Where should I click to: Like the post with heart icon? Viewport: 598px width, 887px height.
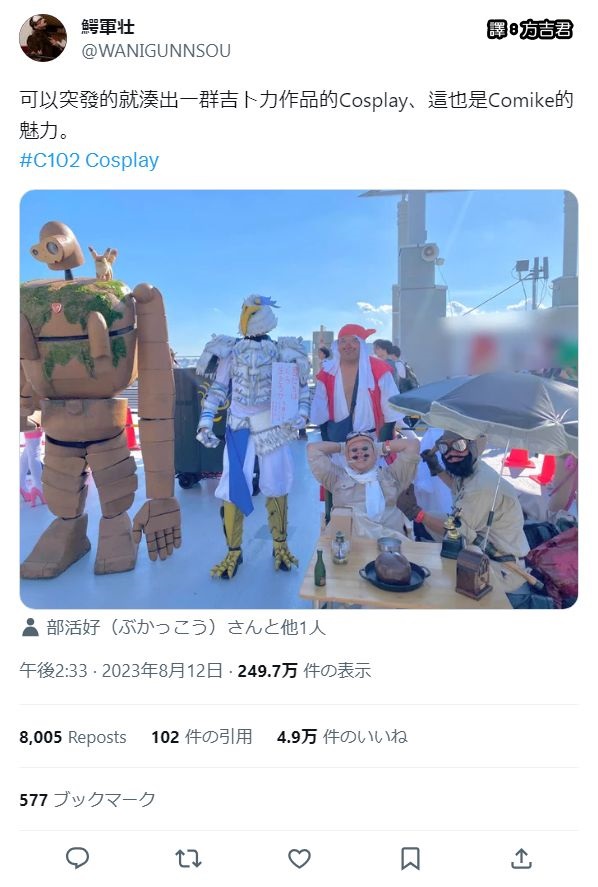(x=299, y=858)
